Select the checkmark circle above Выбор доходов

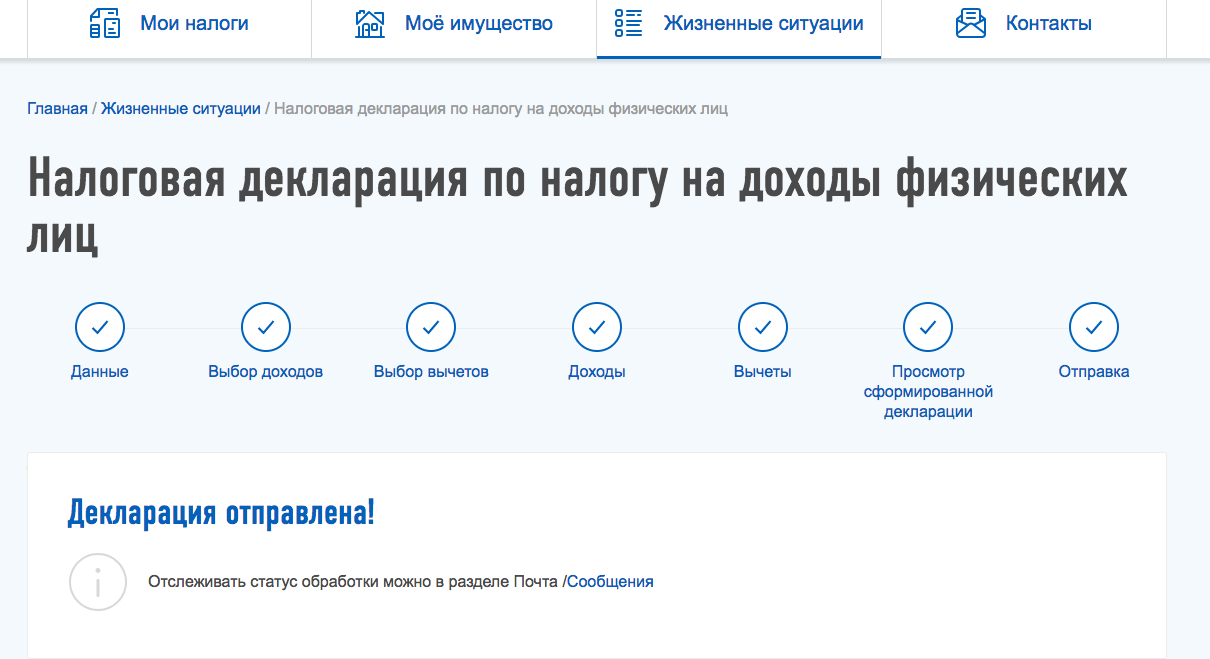coord(266,327)
